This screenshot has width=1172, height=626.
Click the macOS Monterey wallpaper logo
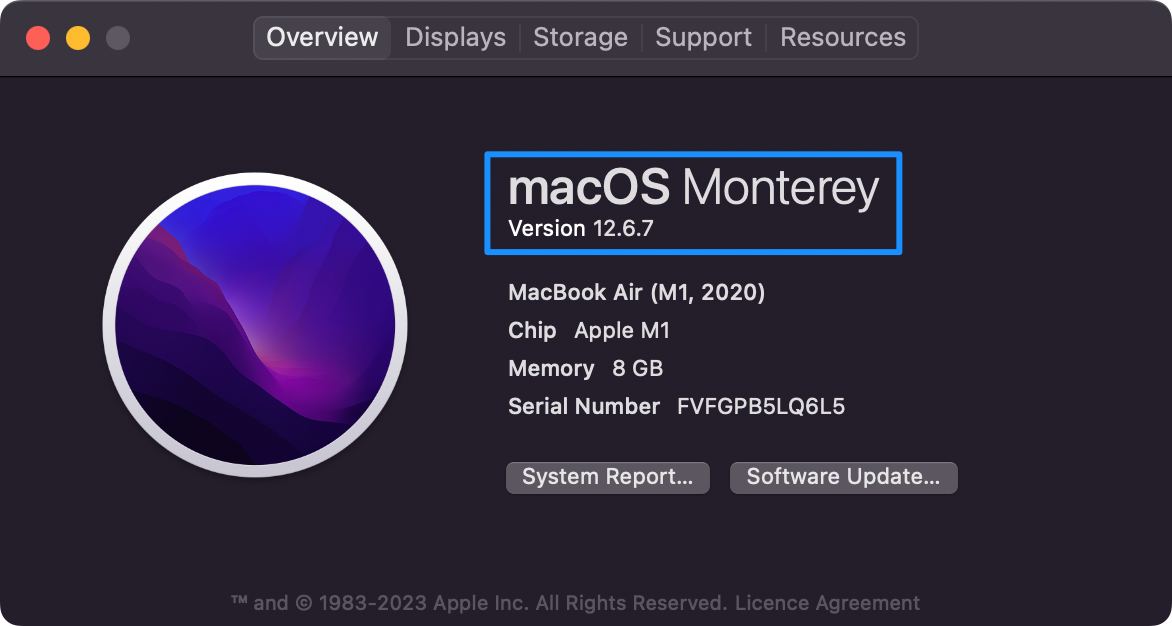click(x=255, y=324)
